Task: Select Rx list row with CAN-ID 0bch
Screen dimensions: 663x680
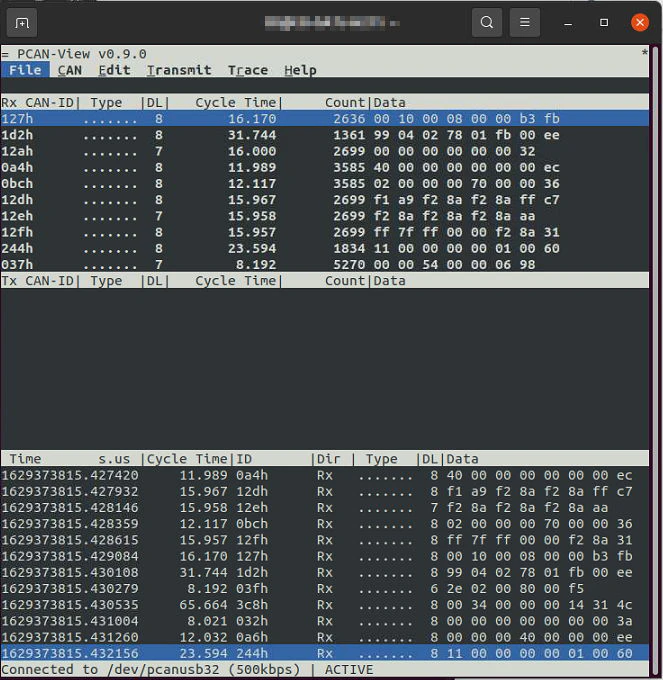Action: [x=325, y=183]
